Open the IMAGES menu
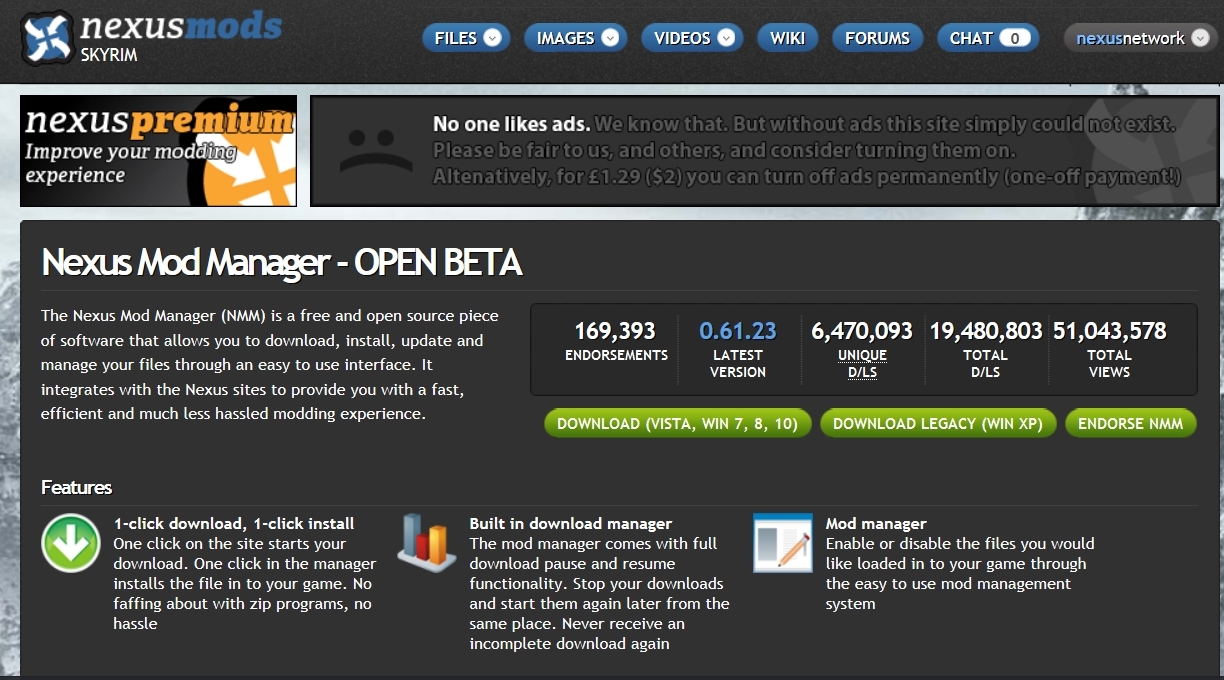Viewport: 1224px width, 680px height. click(576, 38)
